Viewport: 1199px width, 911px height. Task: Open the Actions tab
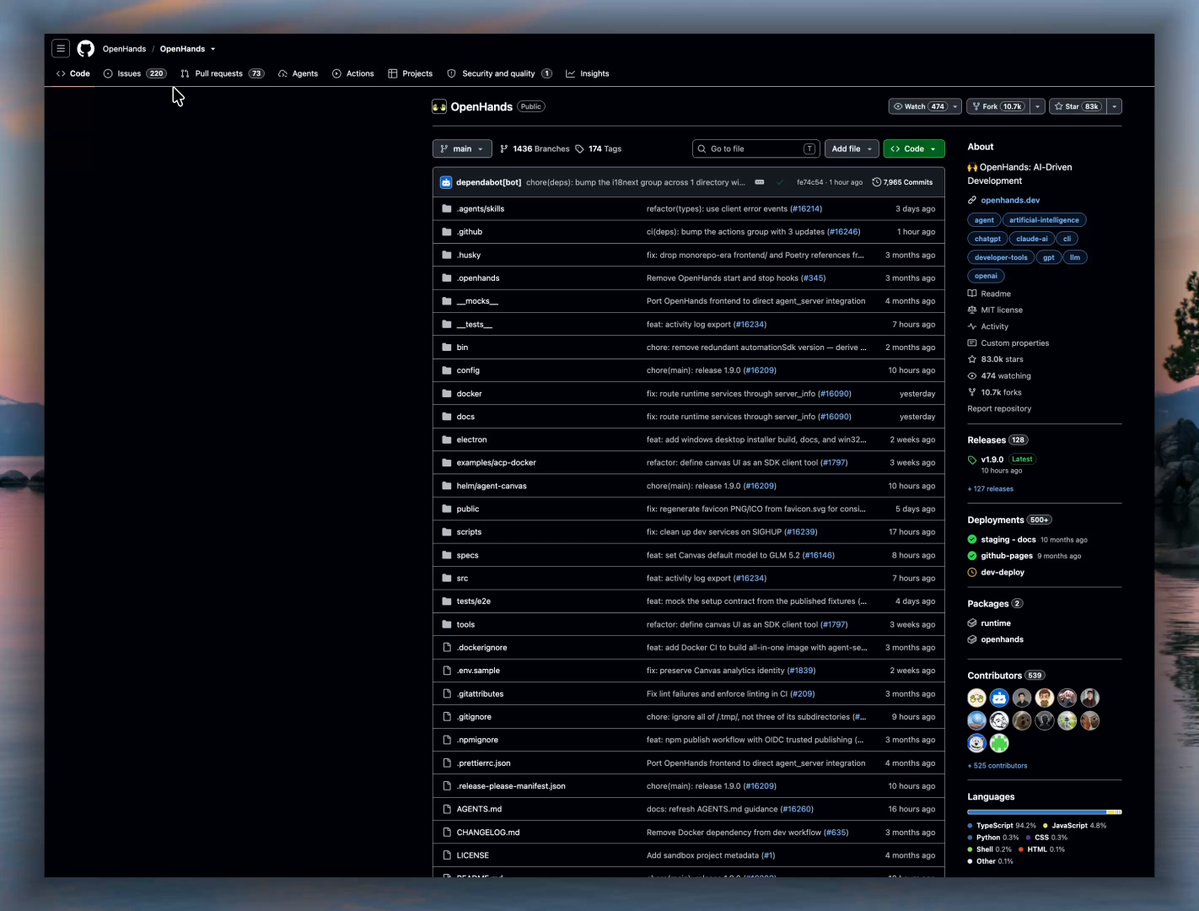pos(353,73)
